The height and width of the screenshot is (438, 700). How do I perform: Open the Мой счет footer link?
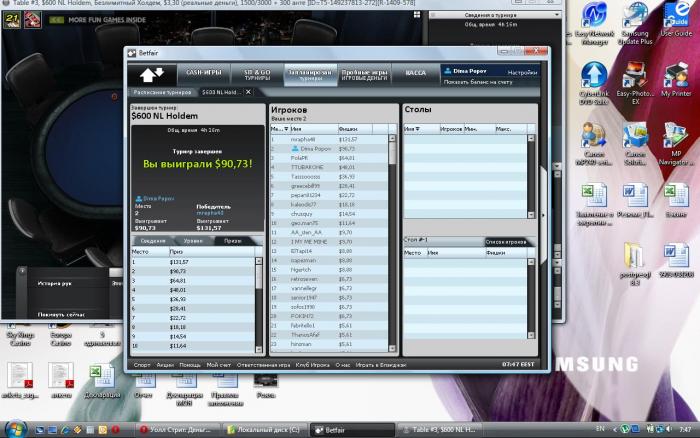pyautogui.click(x=218, y=365)
